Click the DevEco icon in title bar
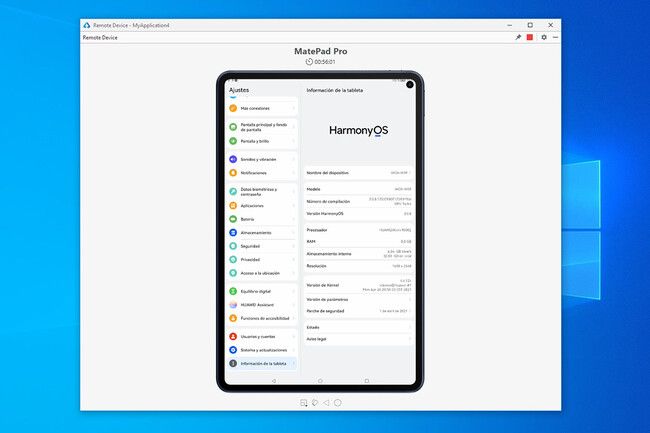The image size is (650, 433). [87, 25]
